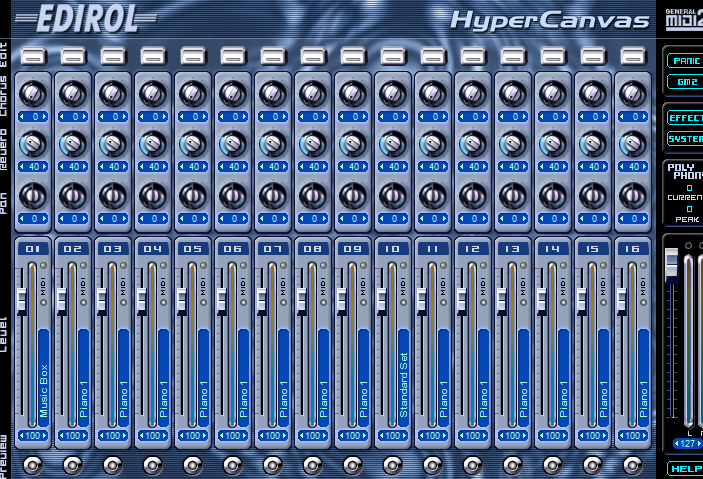Increase part 13 level value with right arrow
This screenshot has height=479, width=703.
(525, 435)
